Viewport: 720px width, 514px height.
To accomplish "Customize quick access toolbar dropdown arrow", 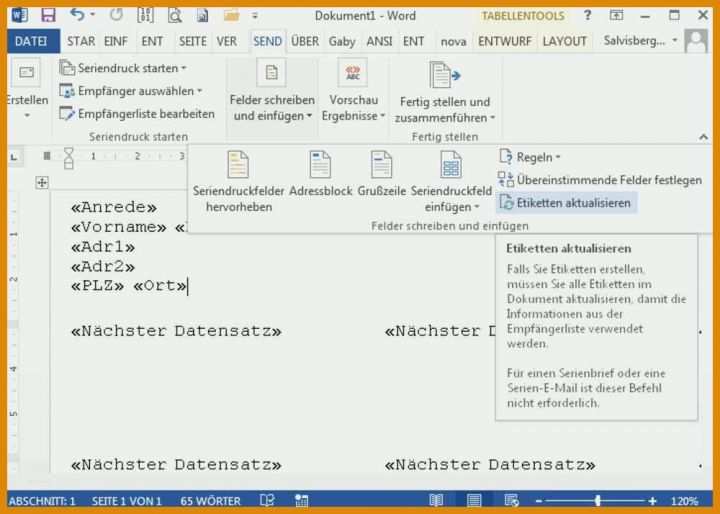I will 255,16.
